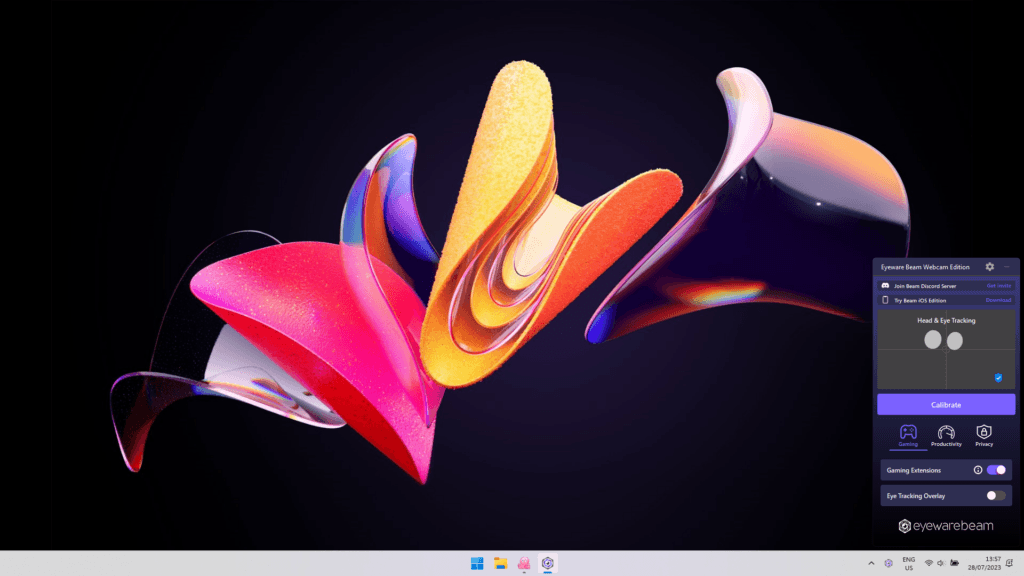1024x576 pixels.
Task: Click the Head & Eye Tracking preview area
Action: coord(946,349)
